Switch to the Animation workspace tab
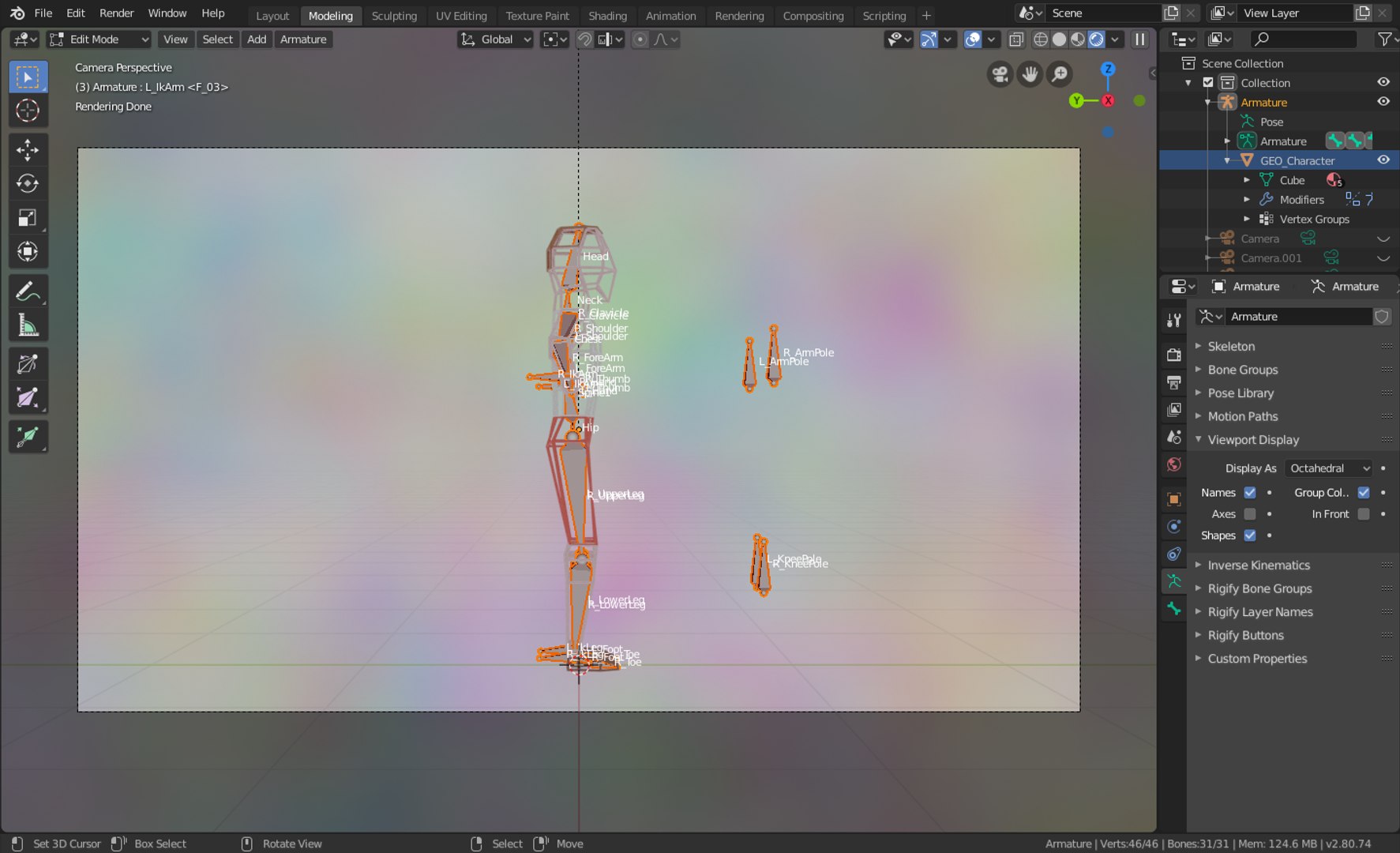 [670, 16]
